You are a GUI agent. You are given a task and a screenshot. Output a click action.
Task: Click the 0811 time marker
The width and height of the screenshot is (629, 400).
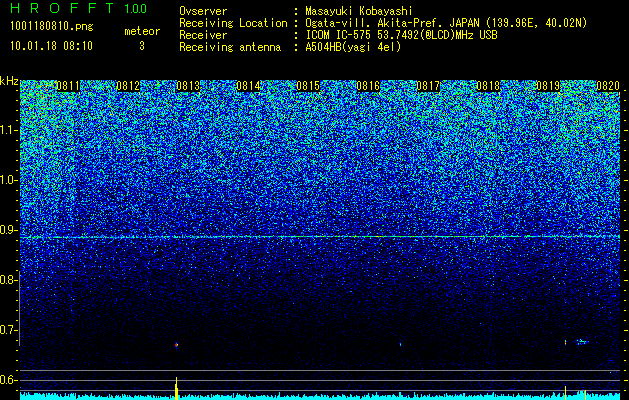click(x=68, y=86)
